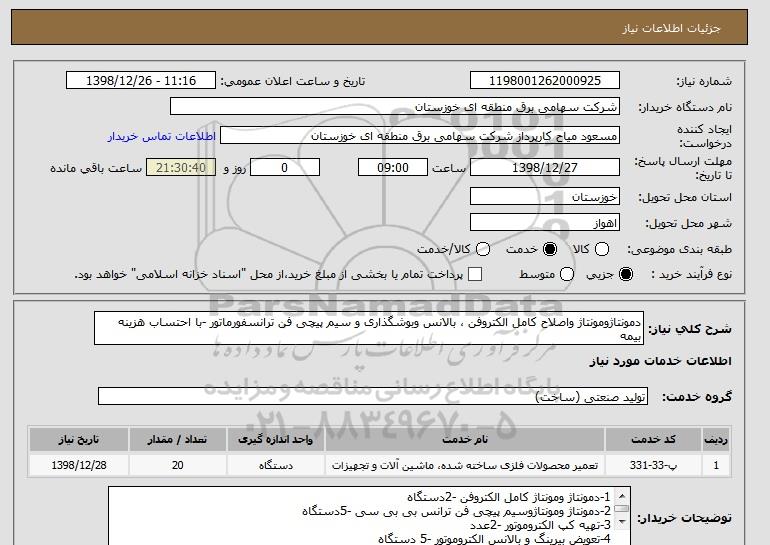Image resolution: width=770 pixels, height=545 pixels.
Task: Click the توضیحات خریدار label
Action: [x=684, y=518]
